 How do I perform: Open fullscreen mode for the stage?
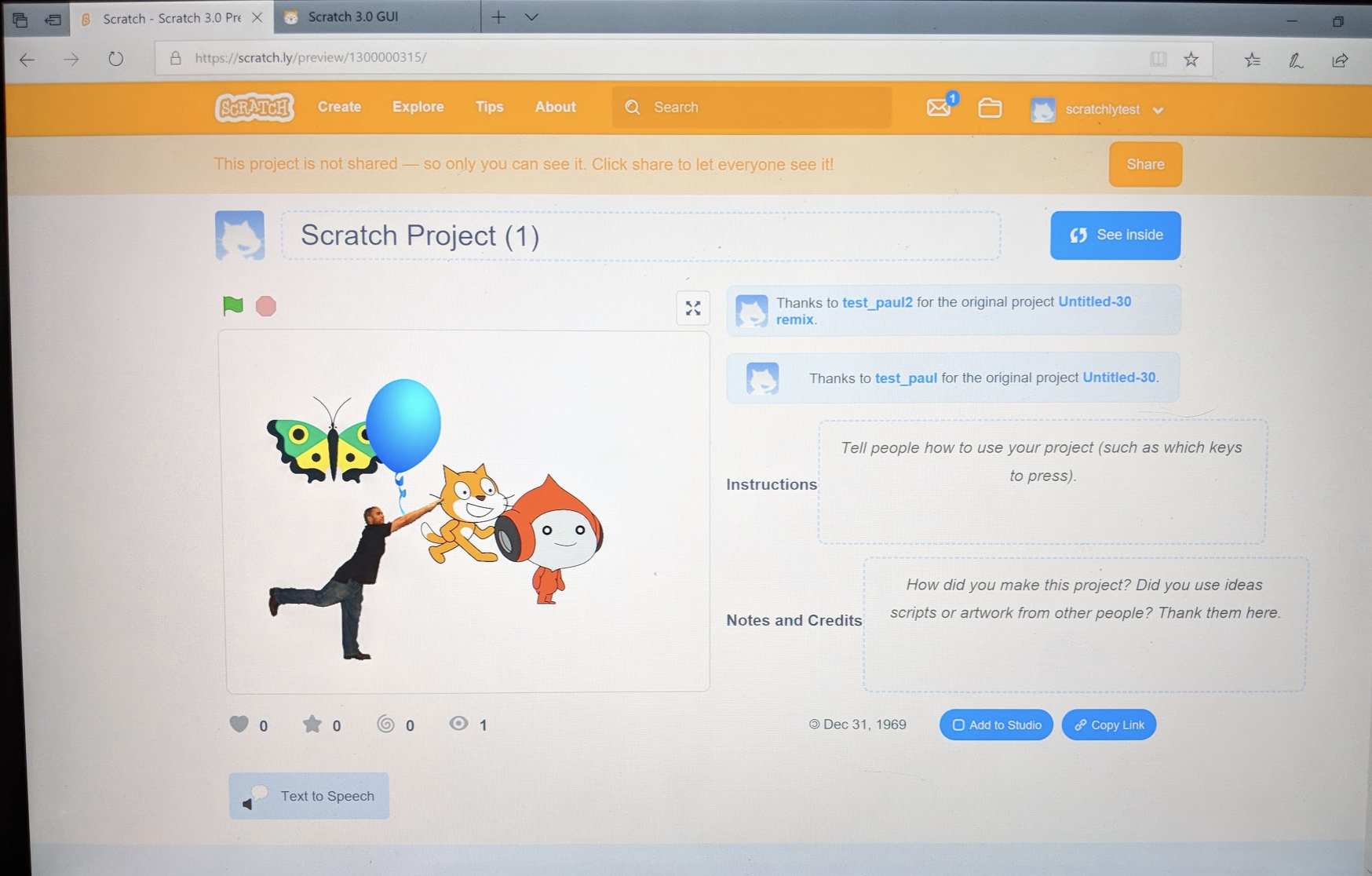pos(693,308)
